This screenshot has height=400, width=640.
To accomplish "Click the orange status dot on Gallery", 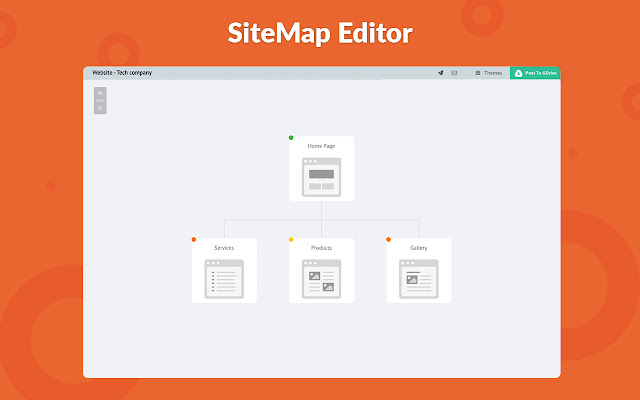I will [389, 240].
